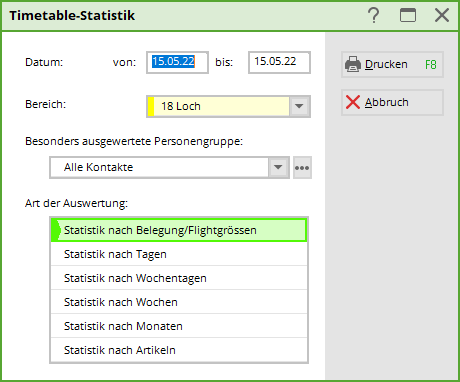
Task: Cancel with the Abbruch button
Action: (x=392, y=102)
